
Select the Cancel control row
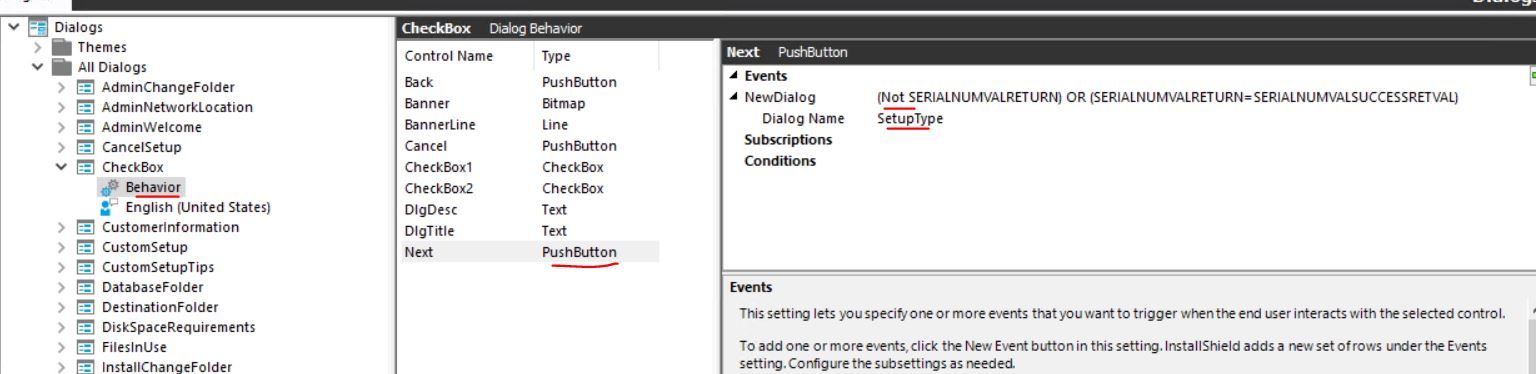tap(529, 146)
